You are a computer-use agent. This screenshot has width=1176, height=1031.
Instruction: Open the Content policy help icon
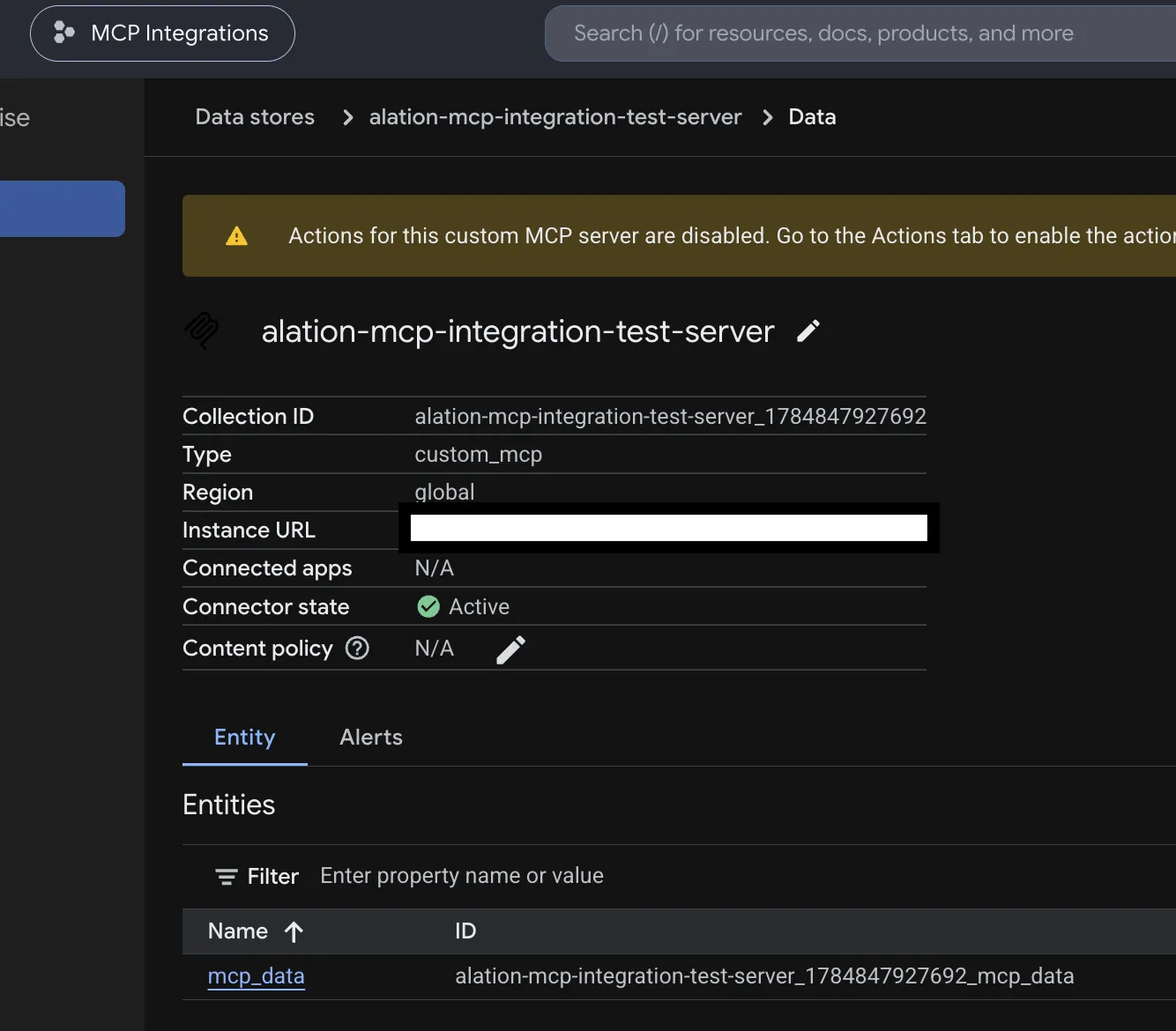click(x=357, y=649)
